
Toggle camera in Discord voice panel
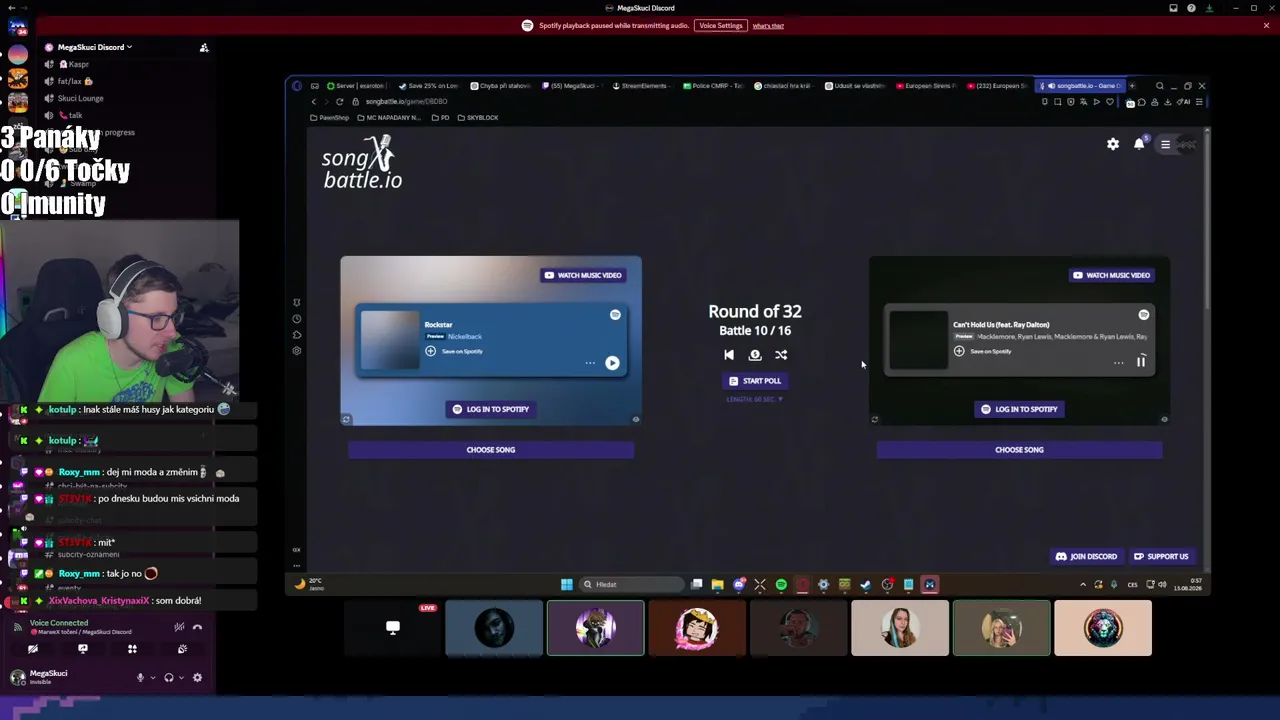(33, 649)
